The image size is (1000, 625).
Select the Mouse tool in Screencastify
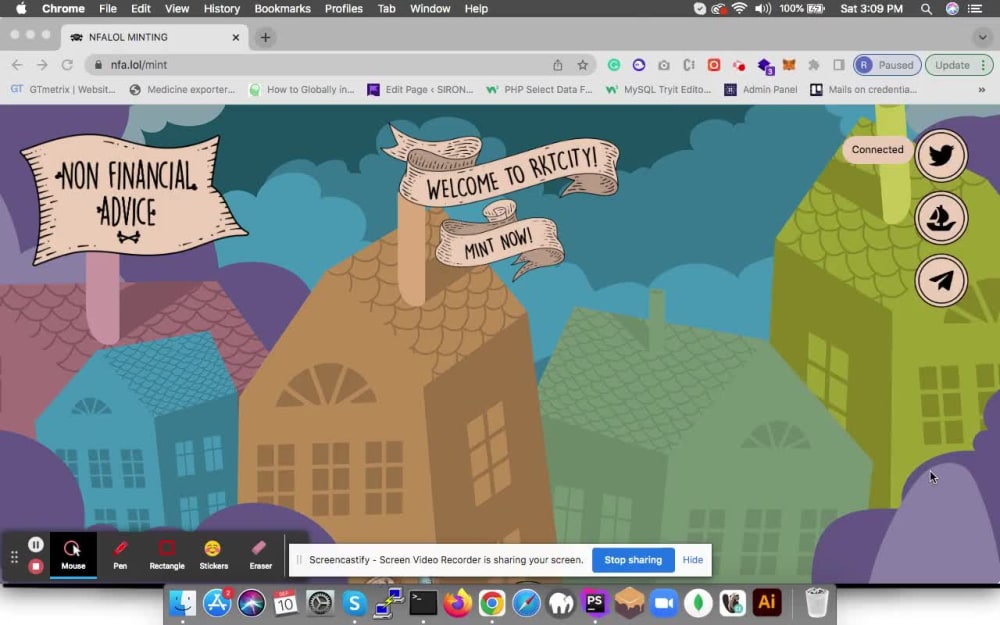[73, 555]
